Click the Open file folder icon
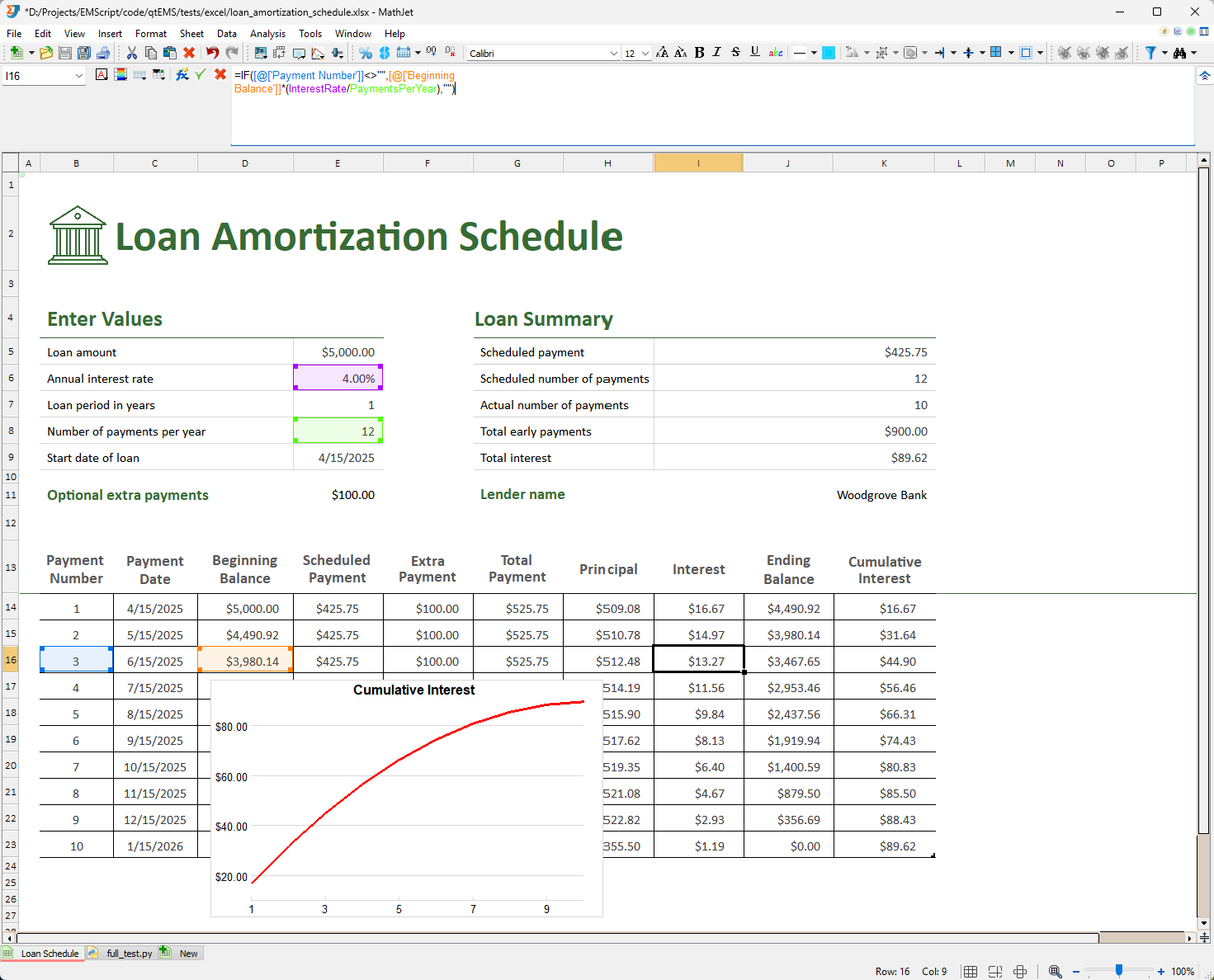The image size is (1214, 980). pos(46,53)
